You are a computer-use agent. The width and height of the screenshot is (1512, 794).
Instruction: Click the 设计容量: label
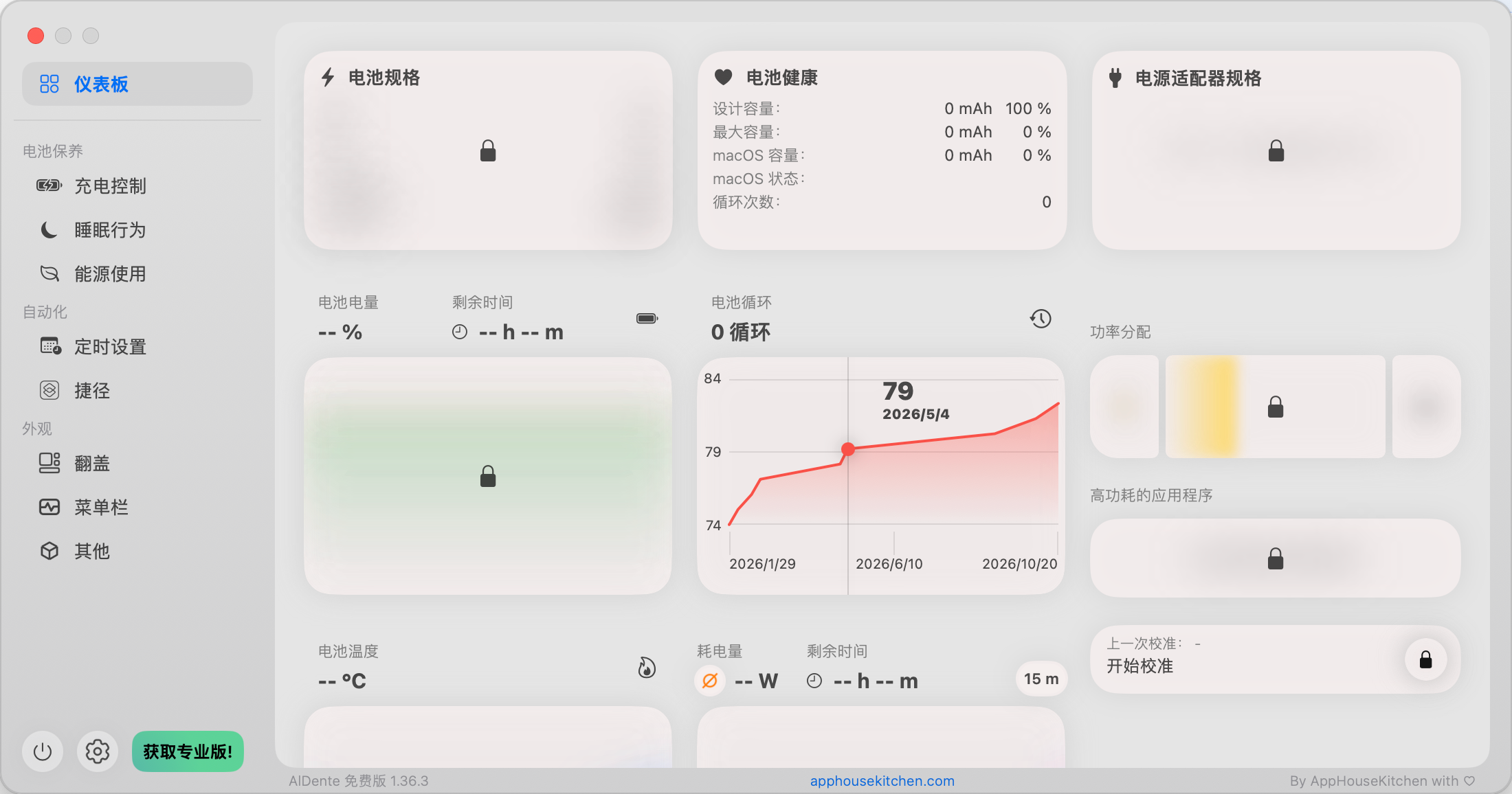point(746,109)
